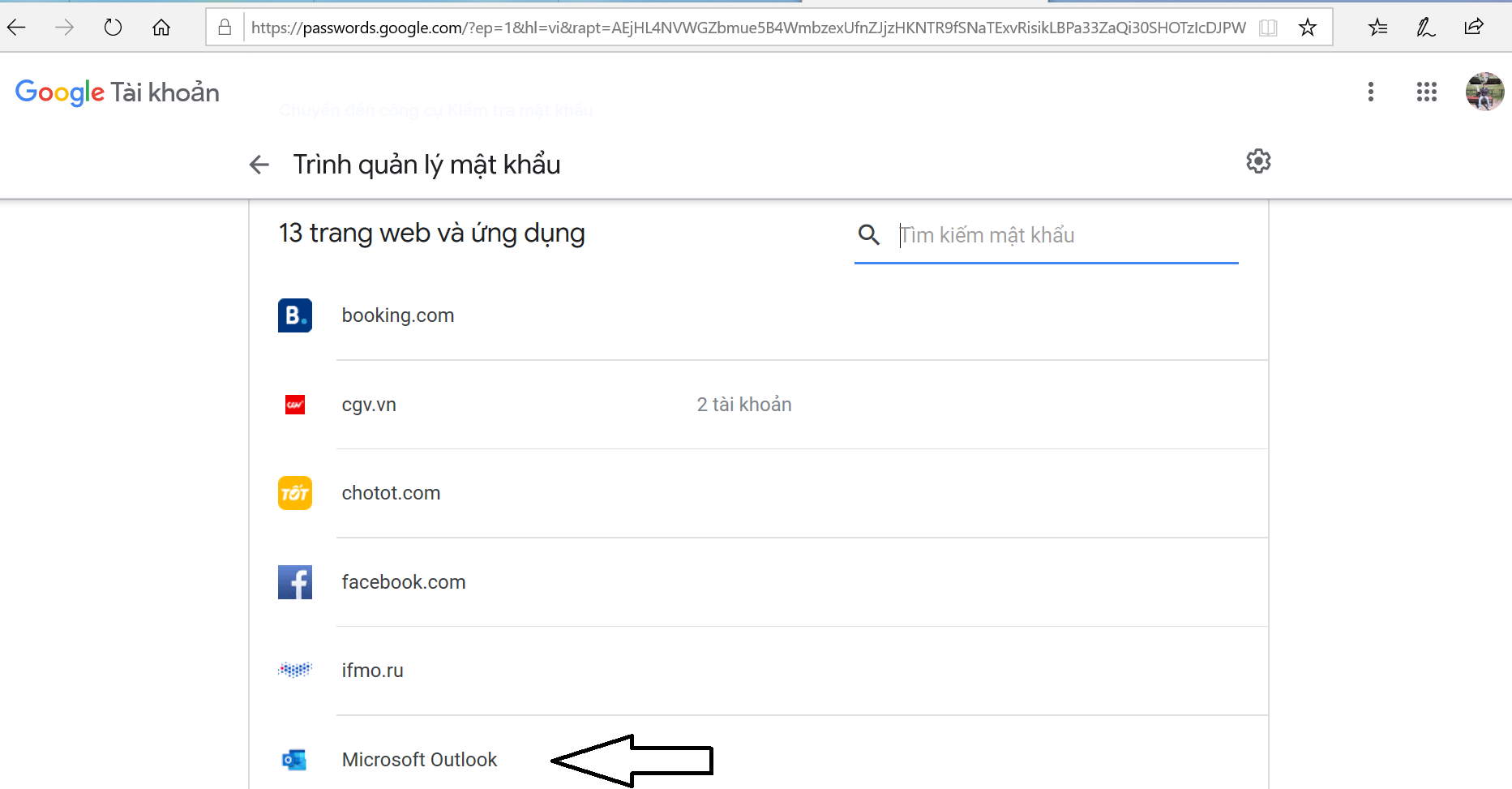Click the browser back arrow
1512x789 pixels.
coord(16,28)
